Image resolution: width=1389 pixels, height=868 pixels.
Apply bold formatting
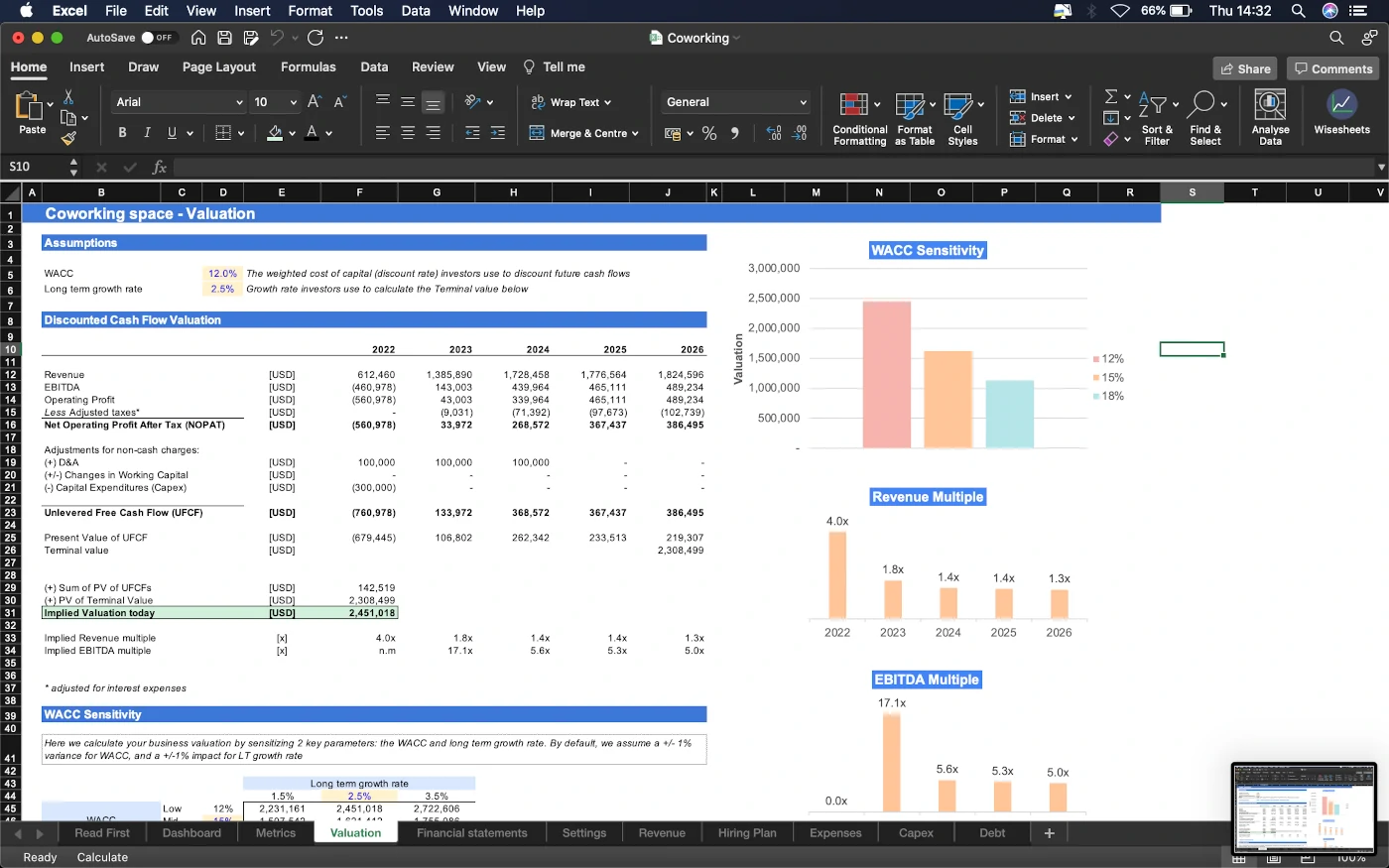coord(122,132)
